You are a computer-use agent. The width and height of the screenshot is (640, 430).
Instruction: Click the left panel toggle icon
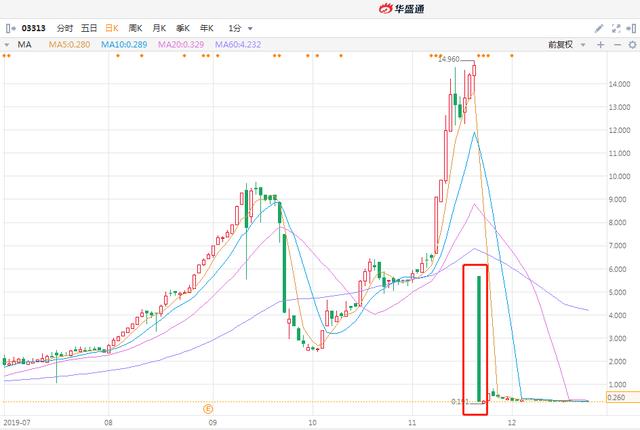[10, 28]
